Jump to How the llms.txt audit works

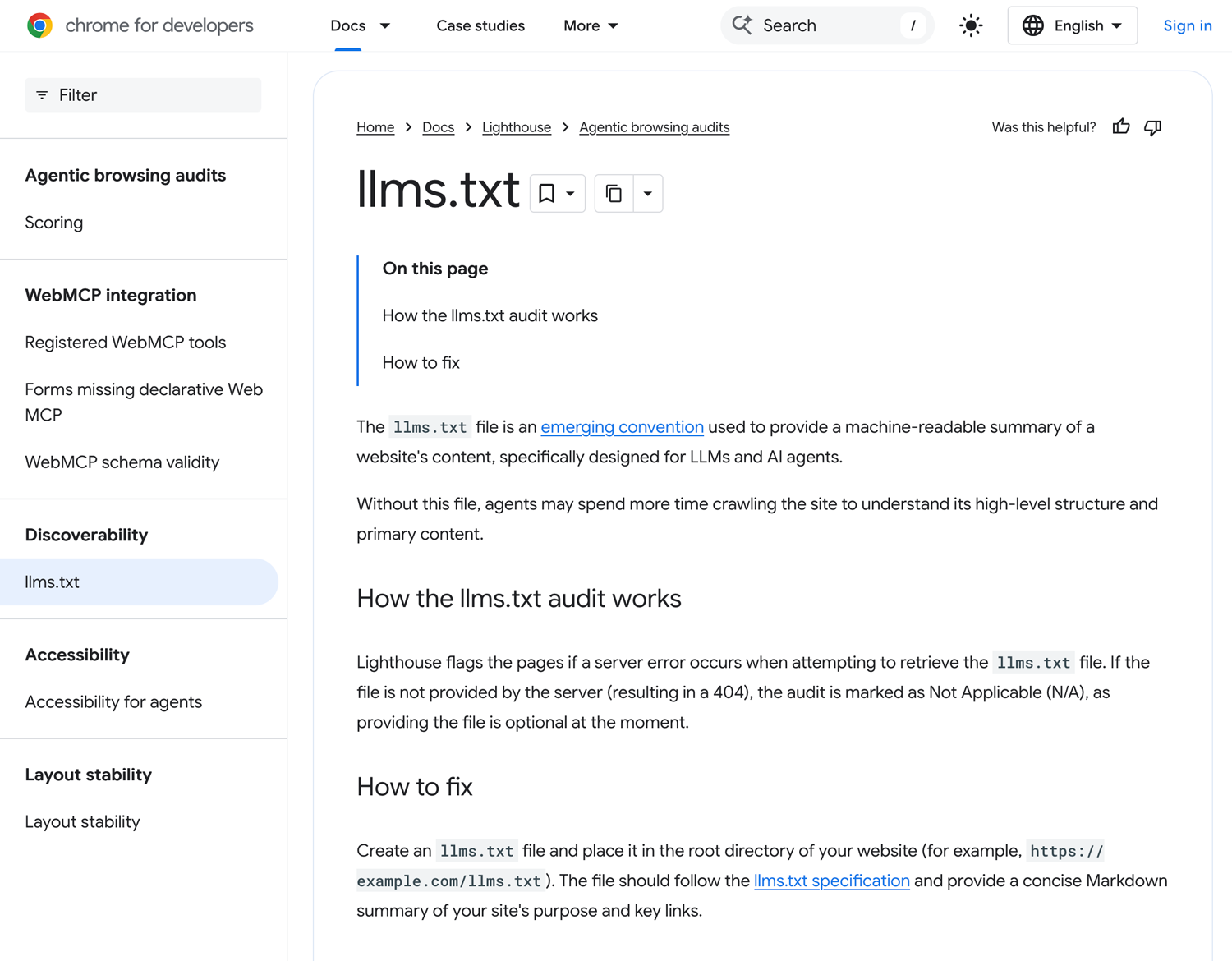pos(490,315)
